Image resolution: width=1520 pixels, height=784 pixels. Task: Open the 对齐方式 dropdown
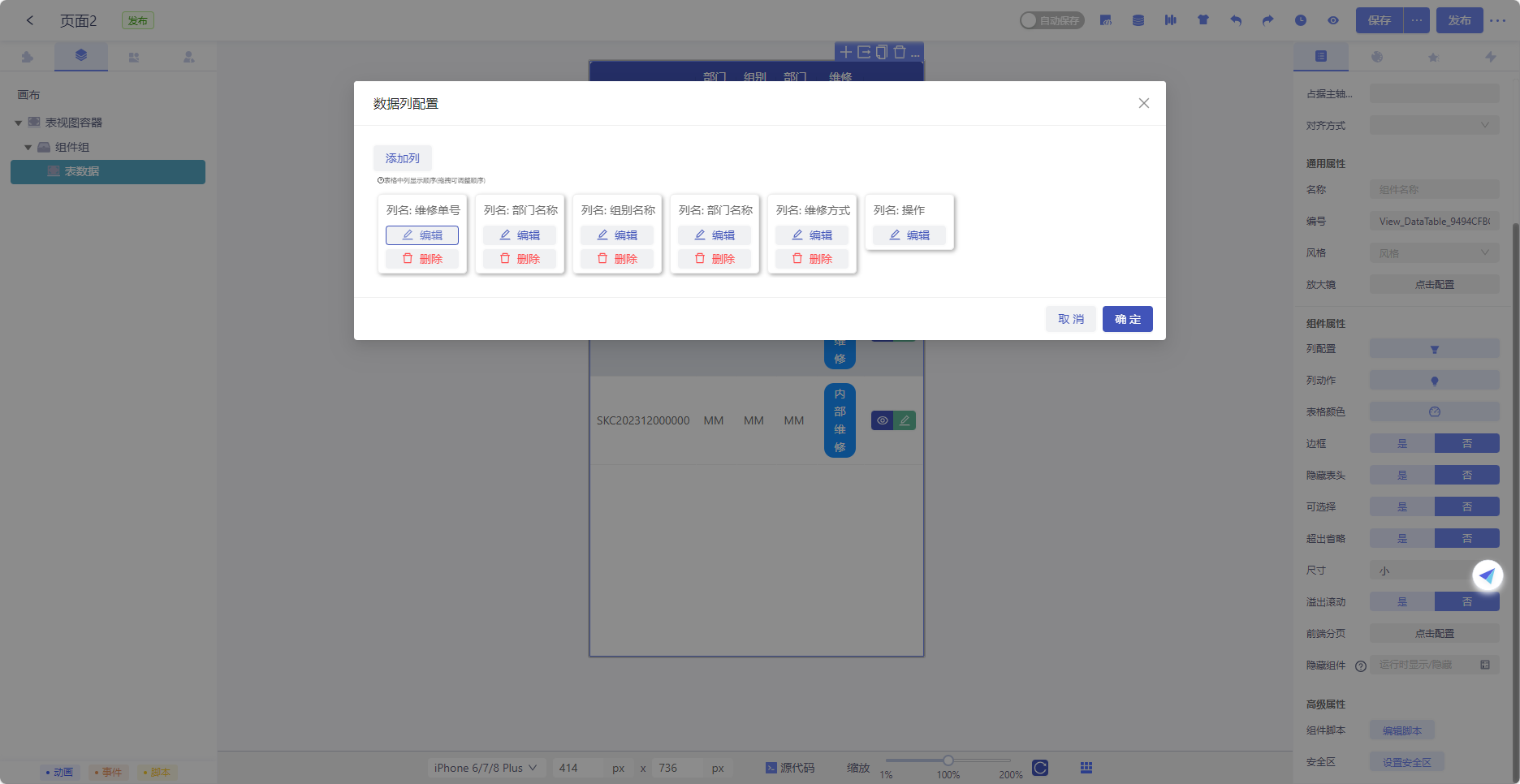tap(1435, 126)
